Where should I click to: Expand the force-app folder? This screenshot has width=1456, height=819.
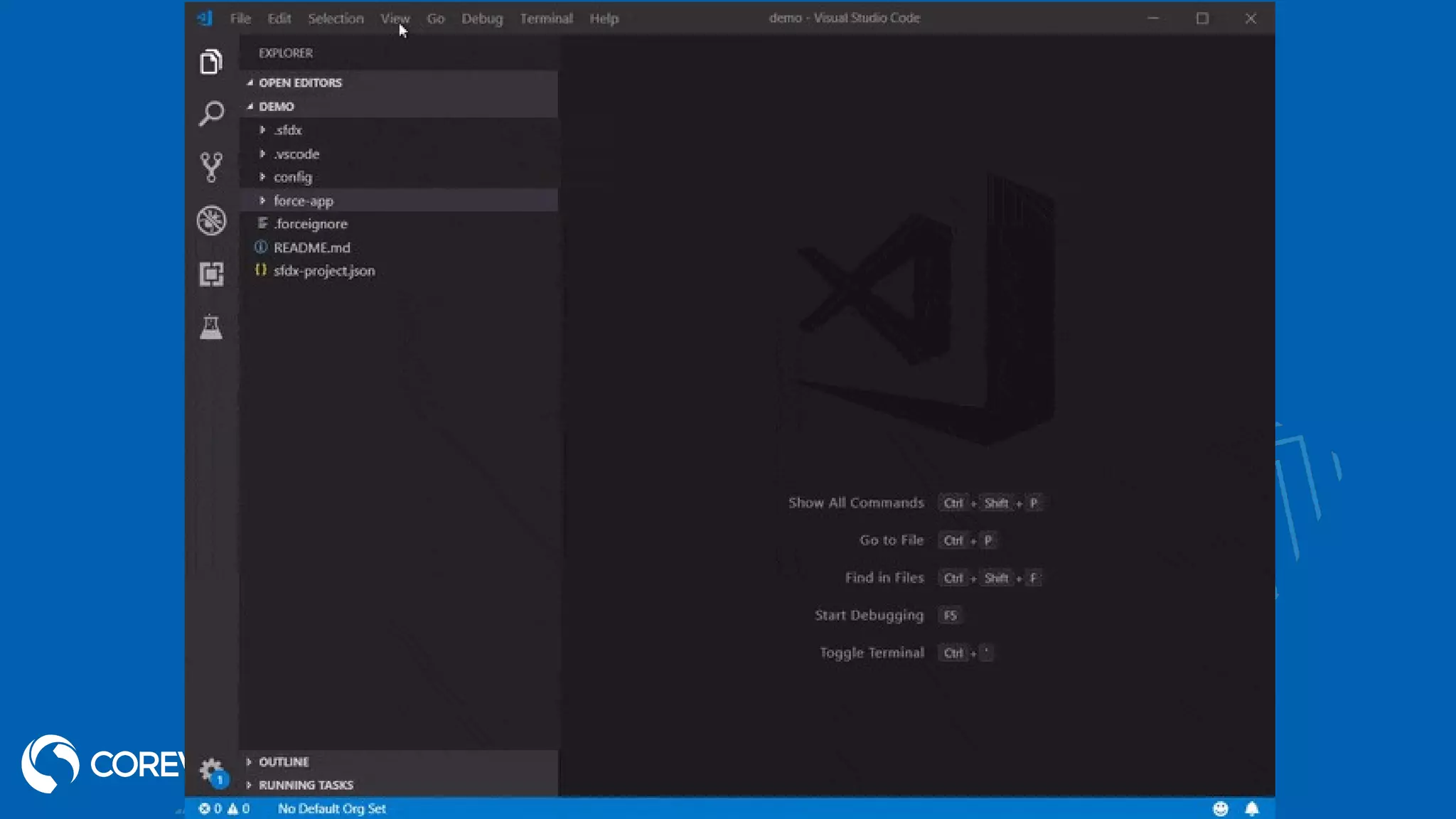(x=304, y=200)
